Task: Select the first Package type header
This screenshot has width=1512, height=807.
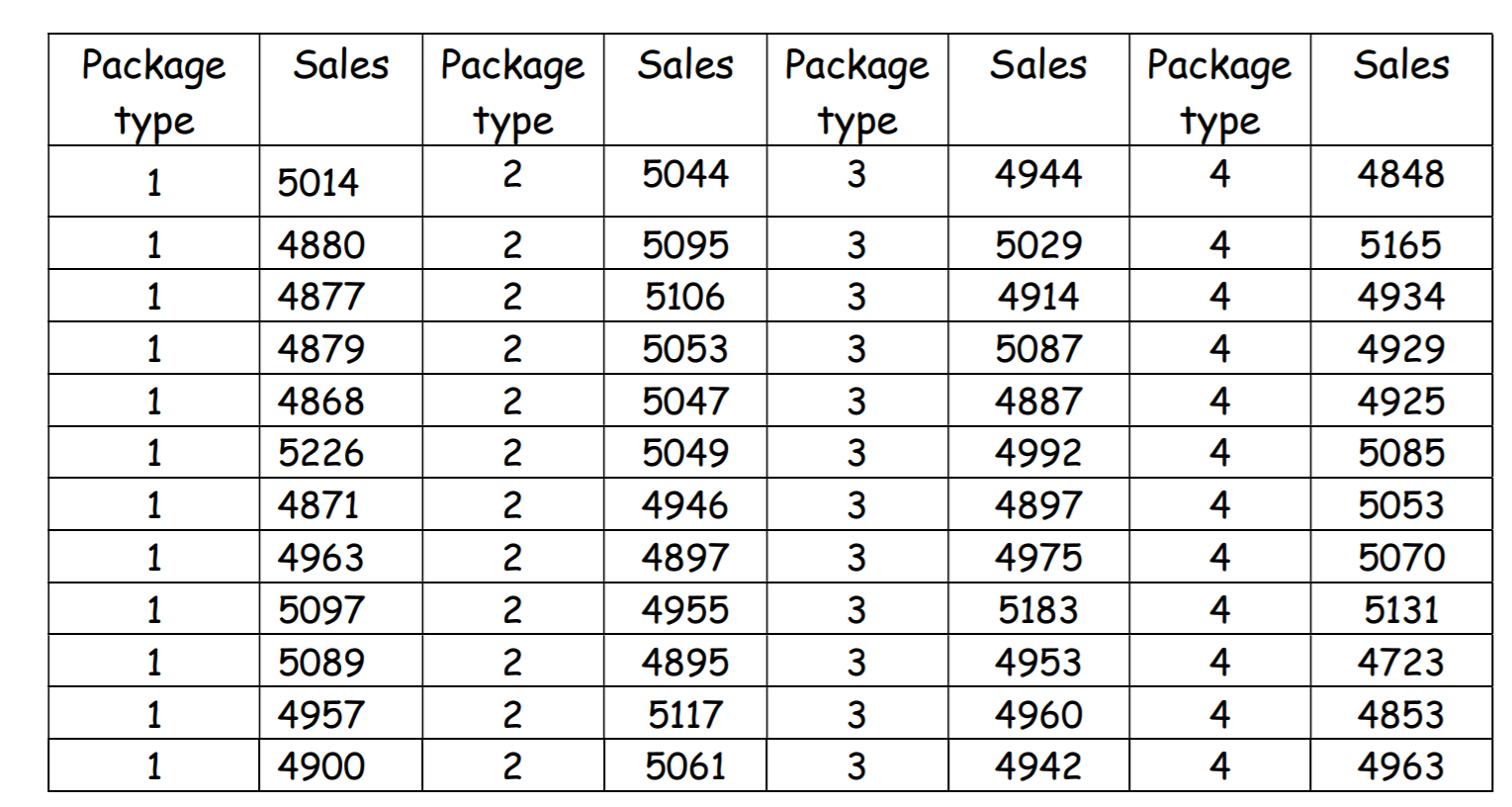Action: (x=153, y=92)
